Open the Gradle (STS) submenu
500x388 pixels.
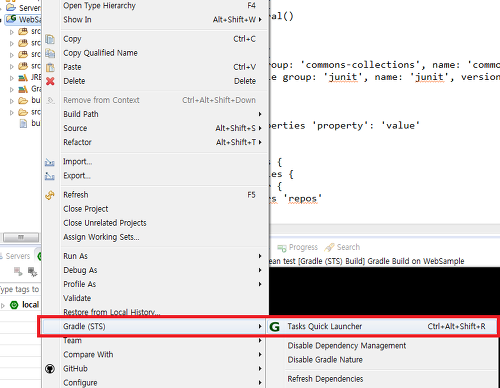pyautogui.click(x=154, y=326)
